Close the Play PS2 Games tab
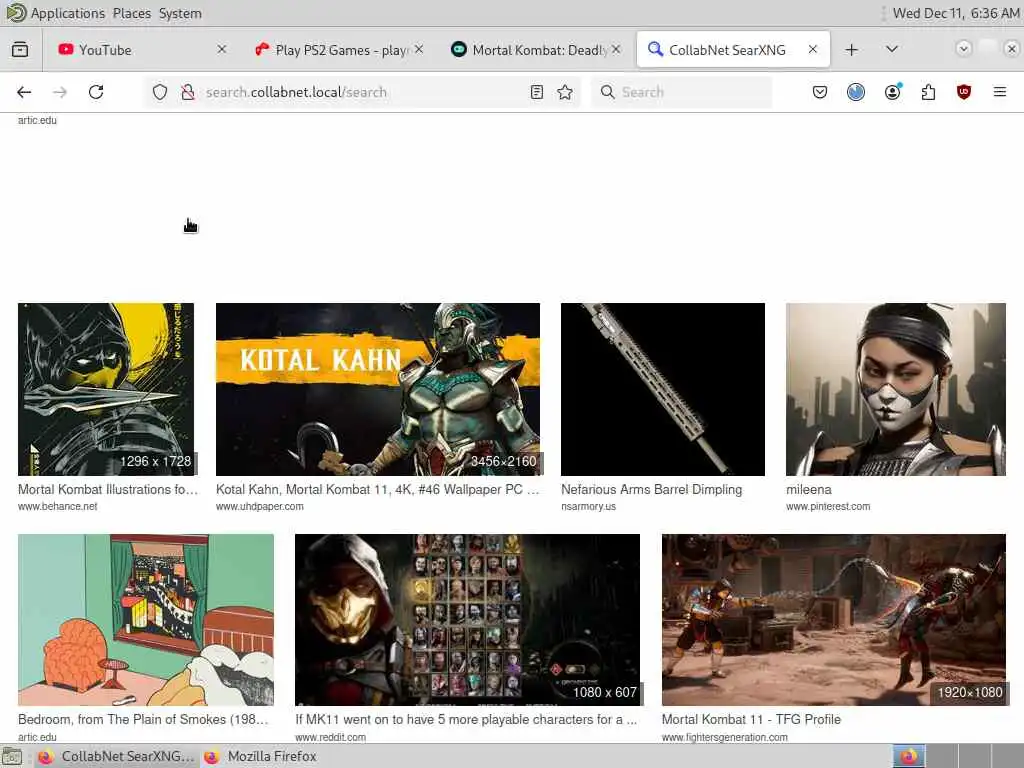This screenshot has height=768, width=1024. [x=419, y=49]
